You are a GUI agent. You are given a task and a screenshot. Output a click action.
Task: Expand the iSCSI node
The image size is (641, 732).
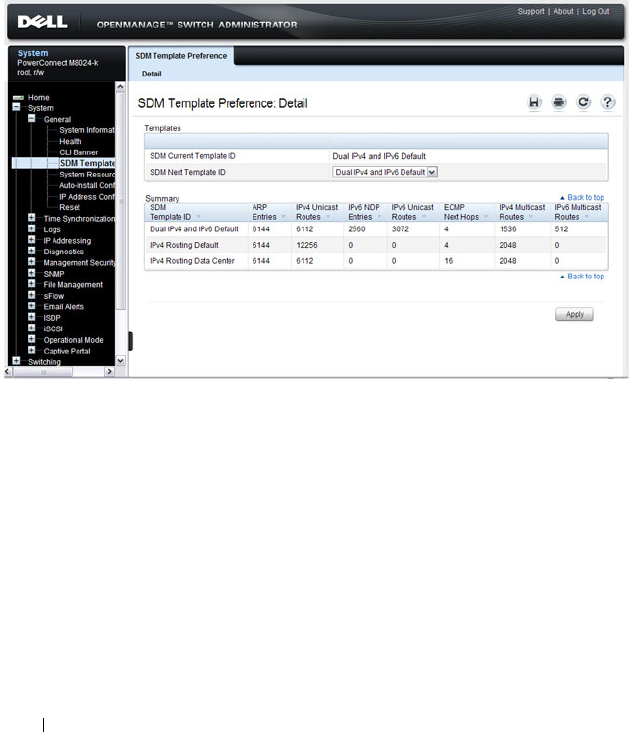(32, 328)
